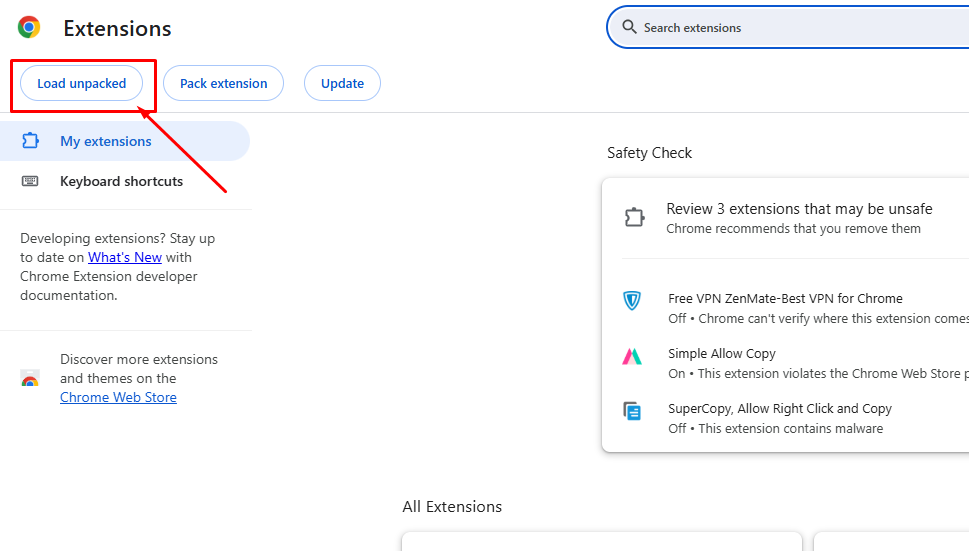Click the SuperCopy extension icon

pyautogui.click(x=632, y=411)
